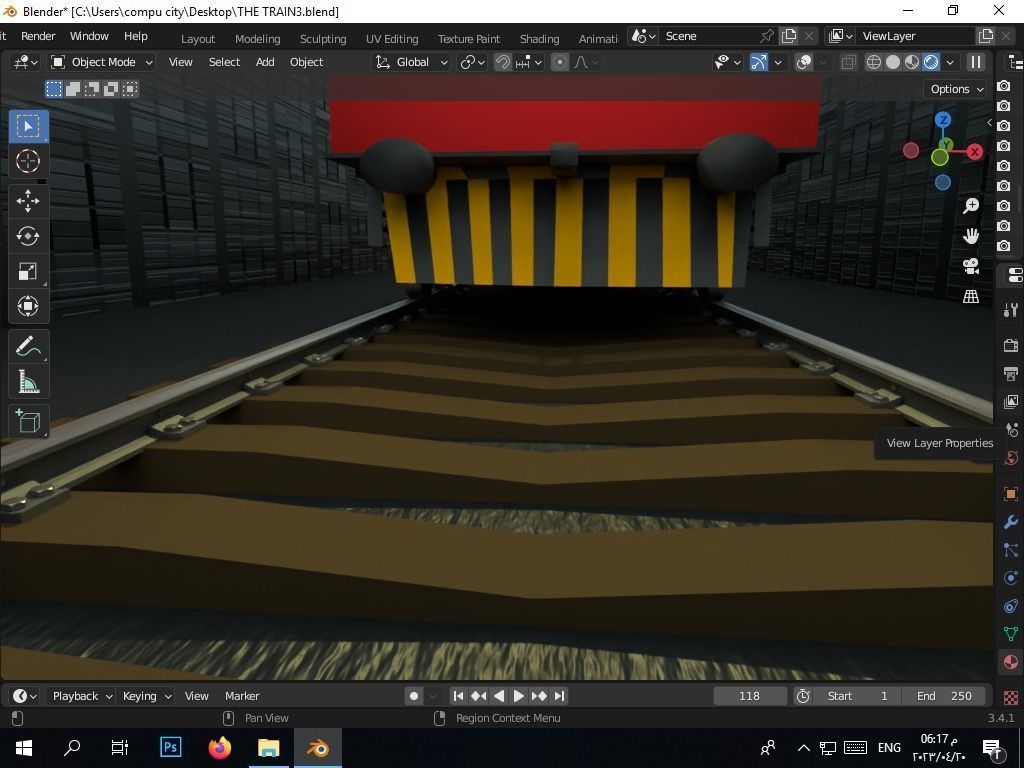Open the Object Mode dropdown
The image size is (1024, 768).
tap(103, 62)
